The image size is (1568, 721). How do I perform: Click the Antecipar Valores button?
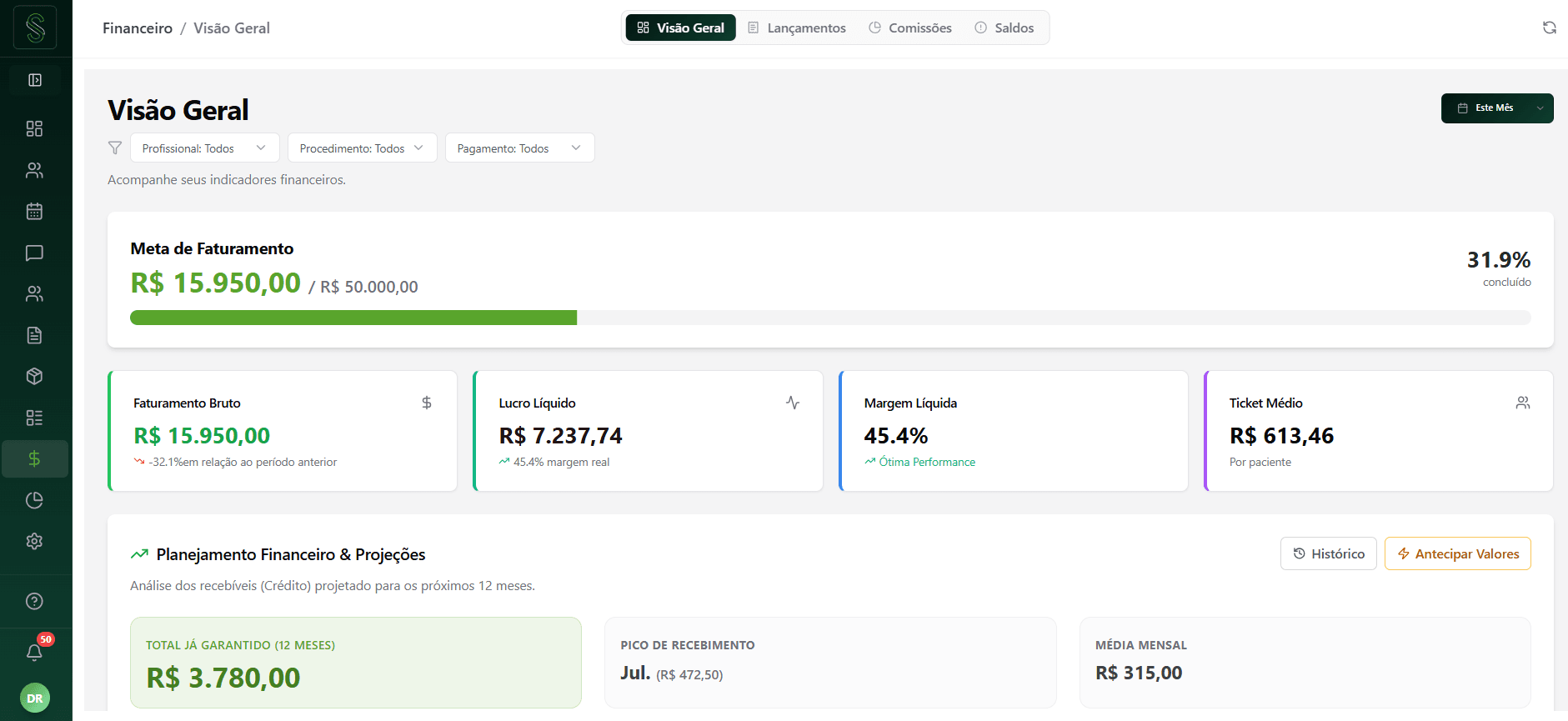[x=1458, y=553]
